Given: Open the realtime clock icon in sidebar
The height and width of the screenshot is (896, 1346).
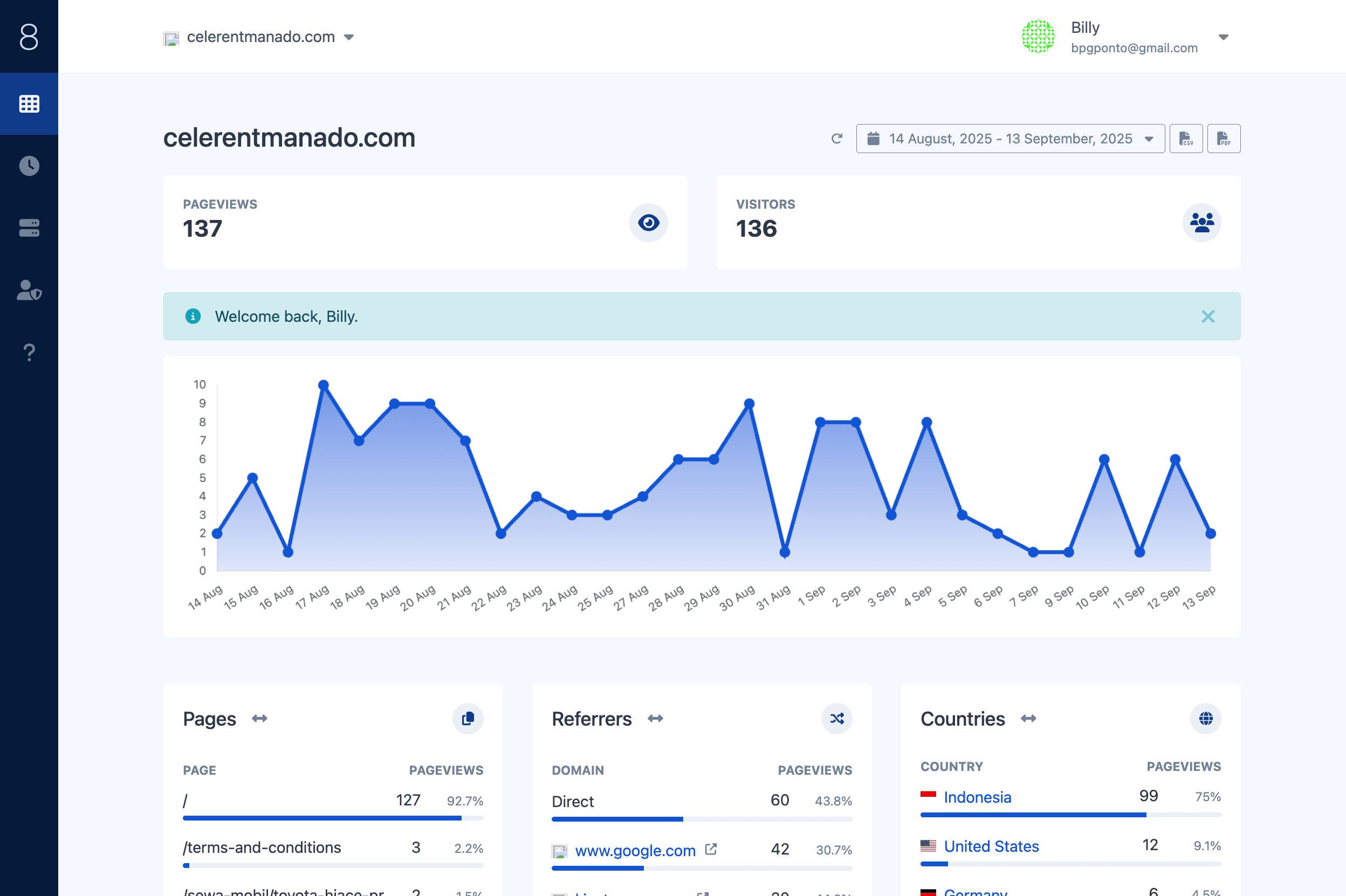Looking at the screenshot, I should [x=29, y=166].
